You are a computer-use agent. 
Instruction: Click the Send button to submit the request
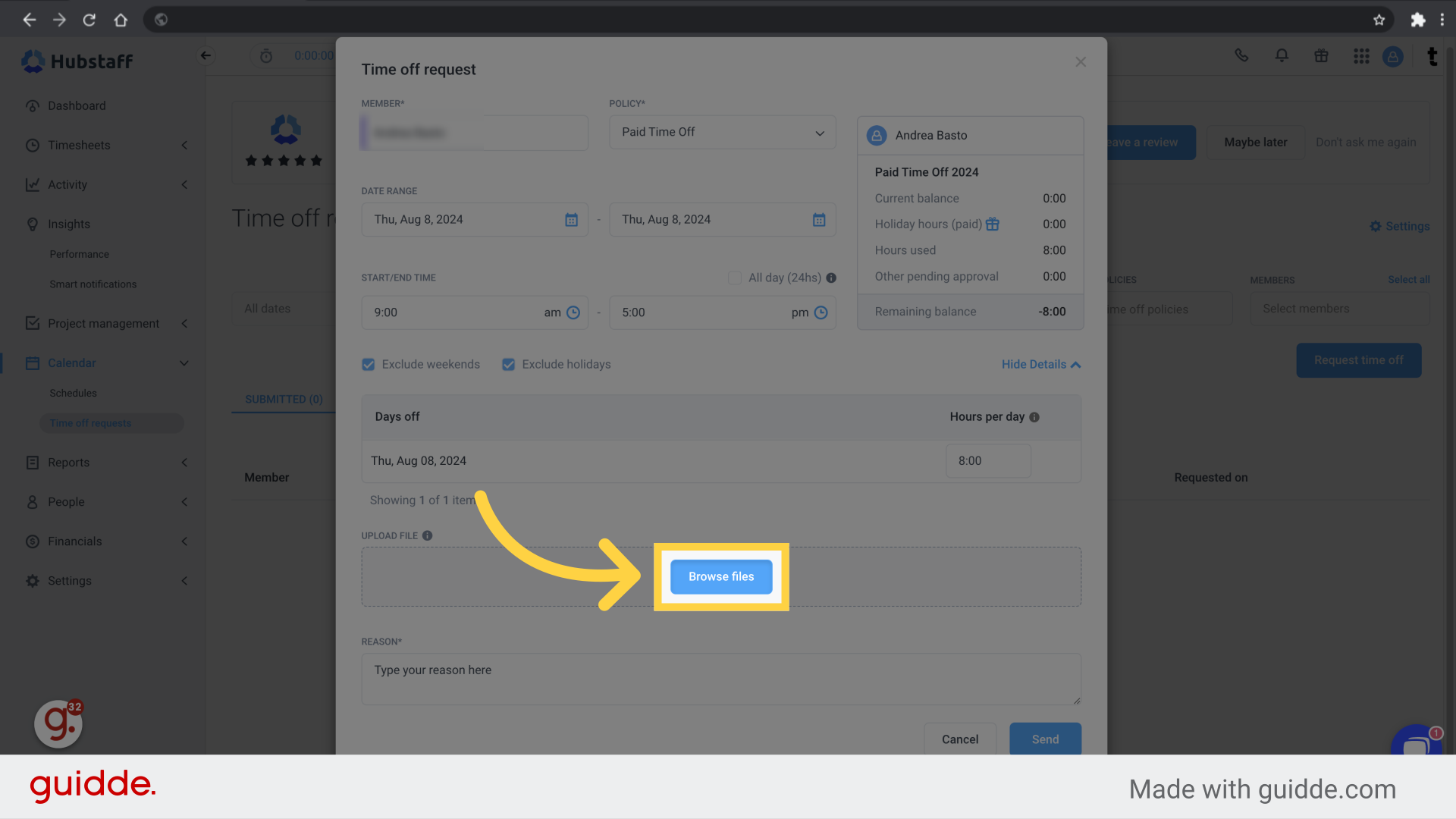click(x=1045, y=739)
